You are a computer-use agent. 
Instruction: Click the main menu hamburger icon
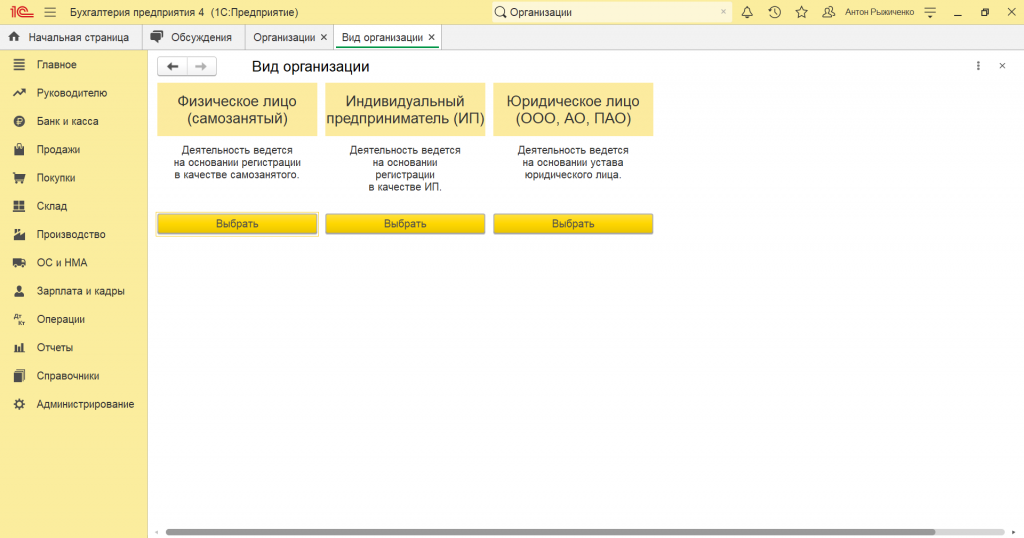[x=50, y=12]
